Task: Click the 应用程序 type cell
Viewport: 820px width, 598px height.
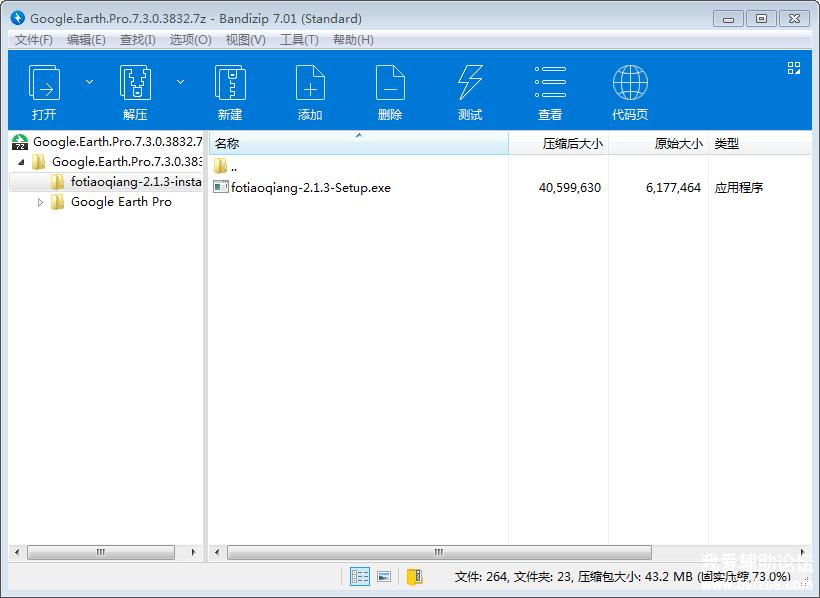Action: pyautogui.click(x=738, y=188)
